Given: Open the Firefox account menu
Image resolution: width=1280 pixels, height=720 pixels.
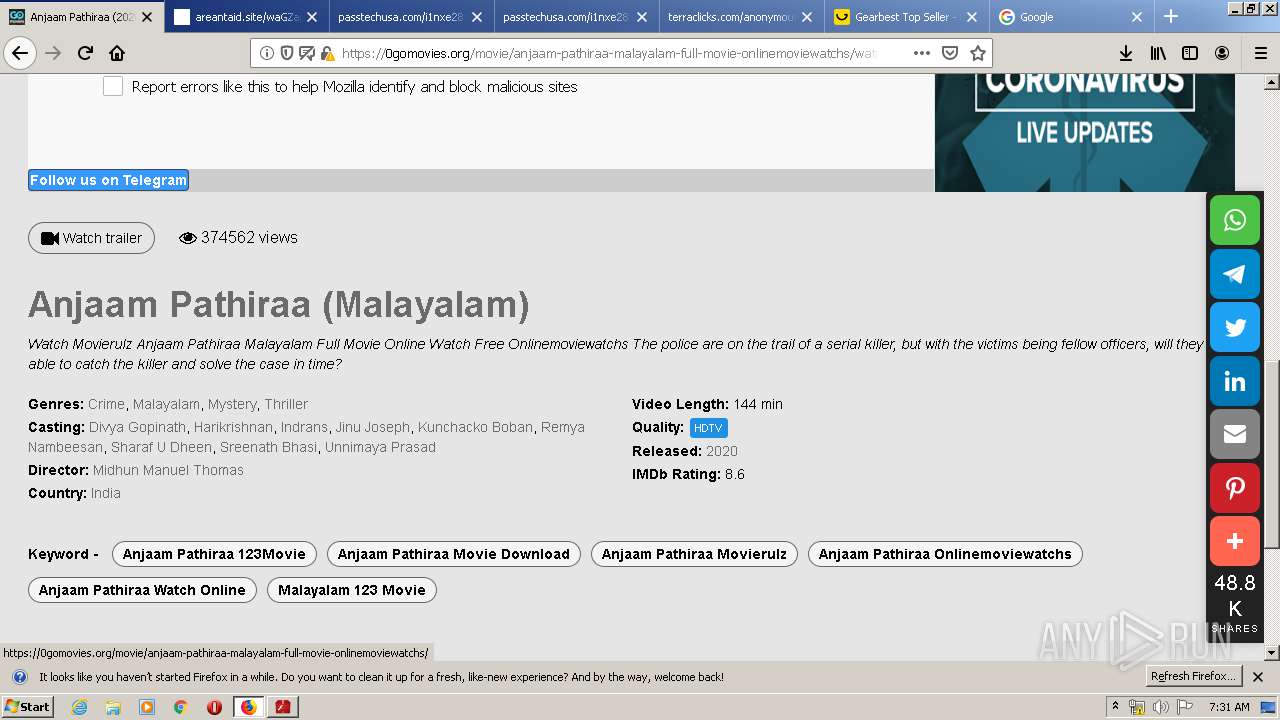Looking at the screenshot, I should (1222, 53).
